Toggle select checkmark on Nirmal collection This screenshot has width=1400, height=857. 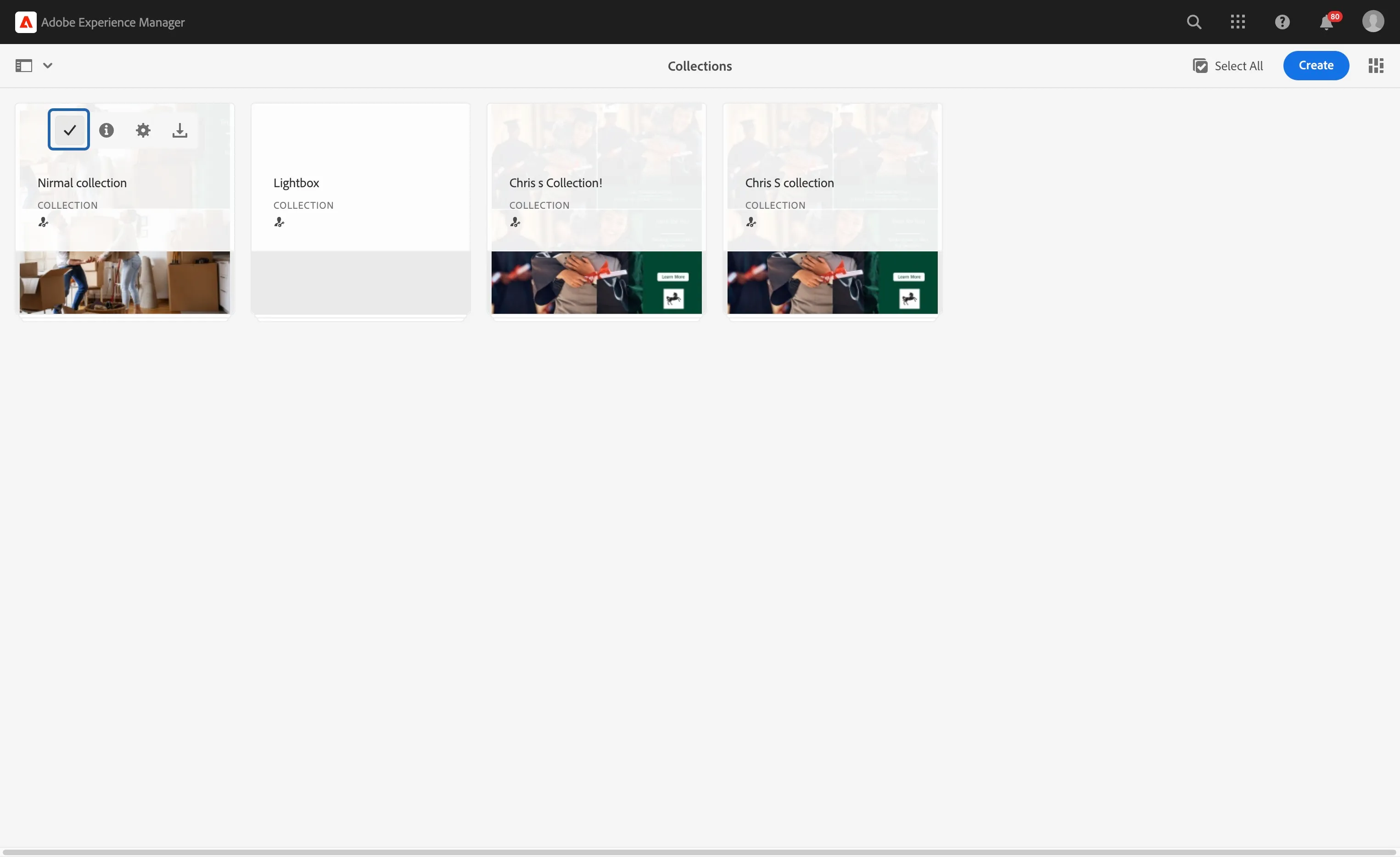tap(69, 129)
